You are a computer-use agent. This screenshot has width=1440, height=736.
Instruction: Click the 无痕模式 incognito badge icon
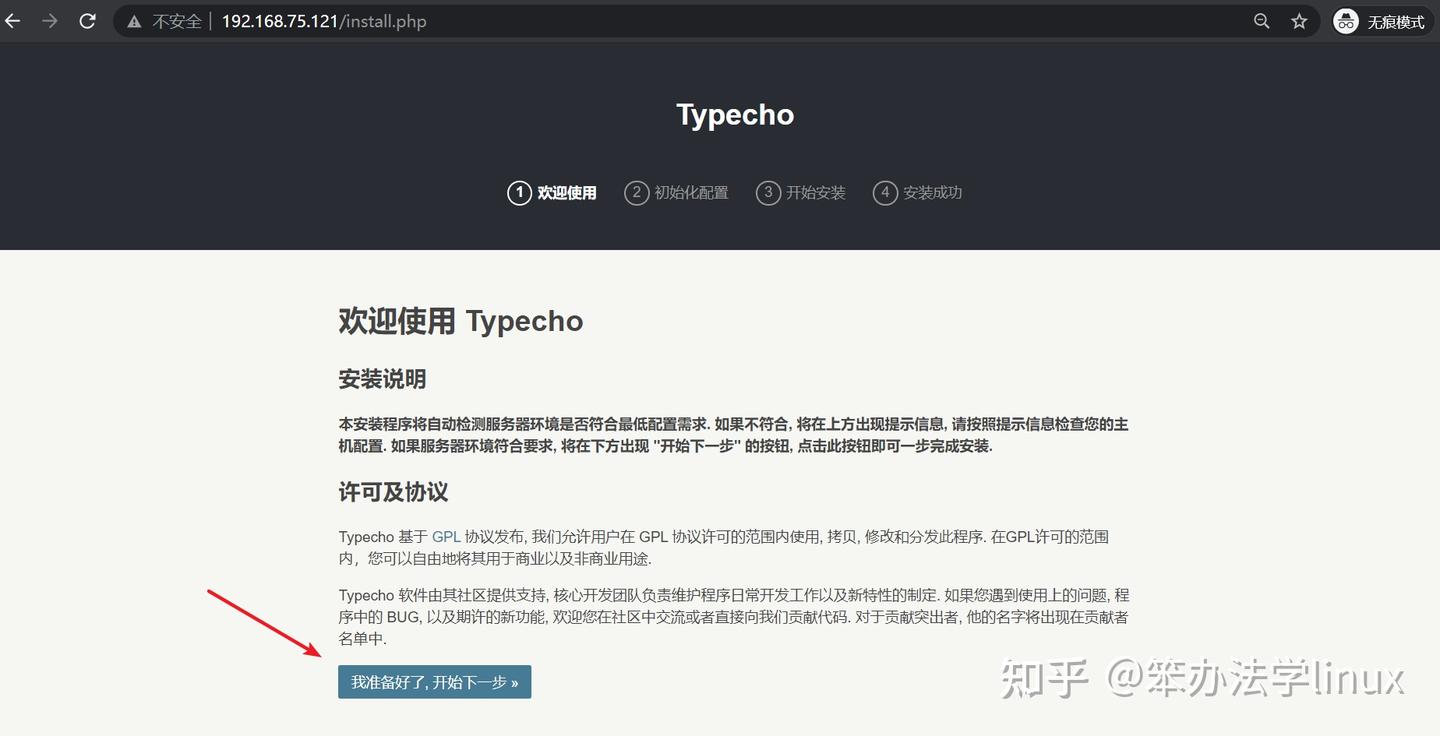coord(1345,20)
